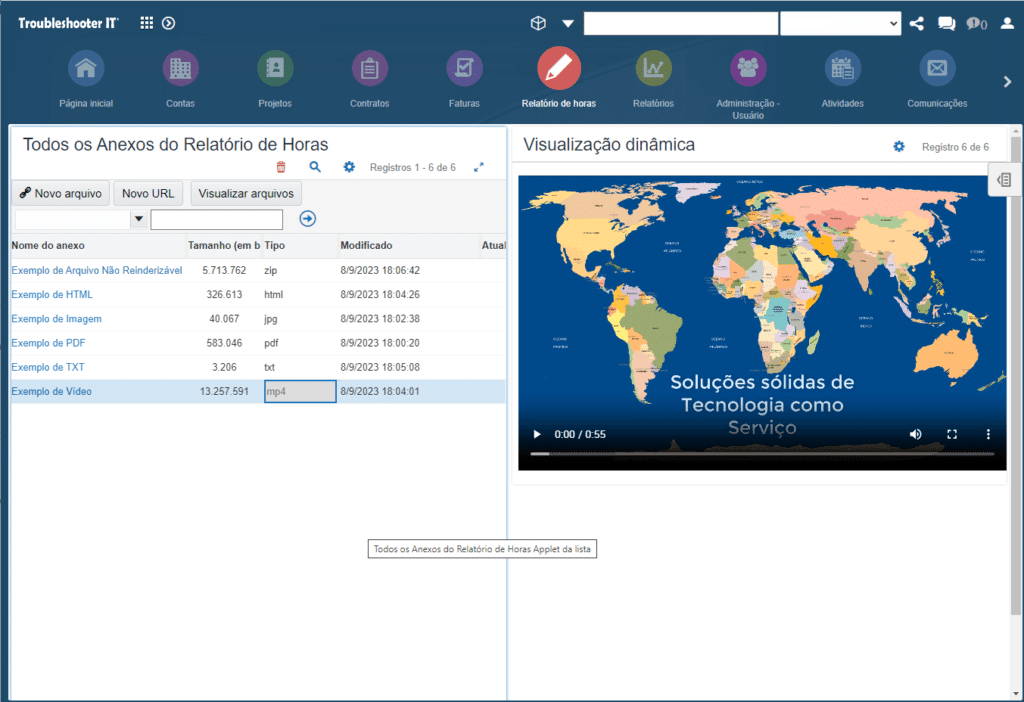Click the magnifier query icon in list
This screenshot has height=702, width=1024.
(x=315, y=167)
